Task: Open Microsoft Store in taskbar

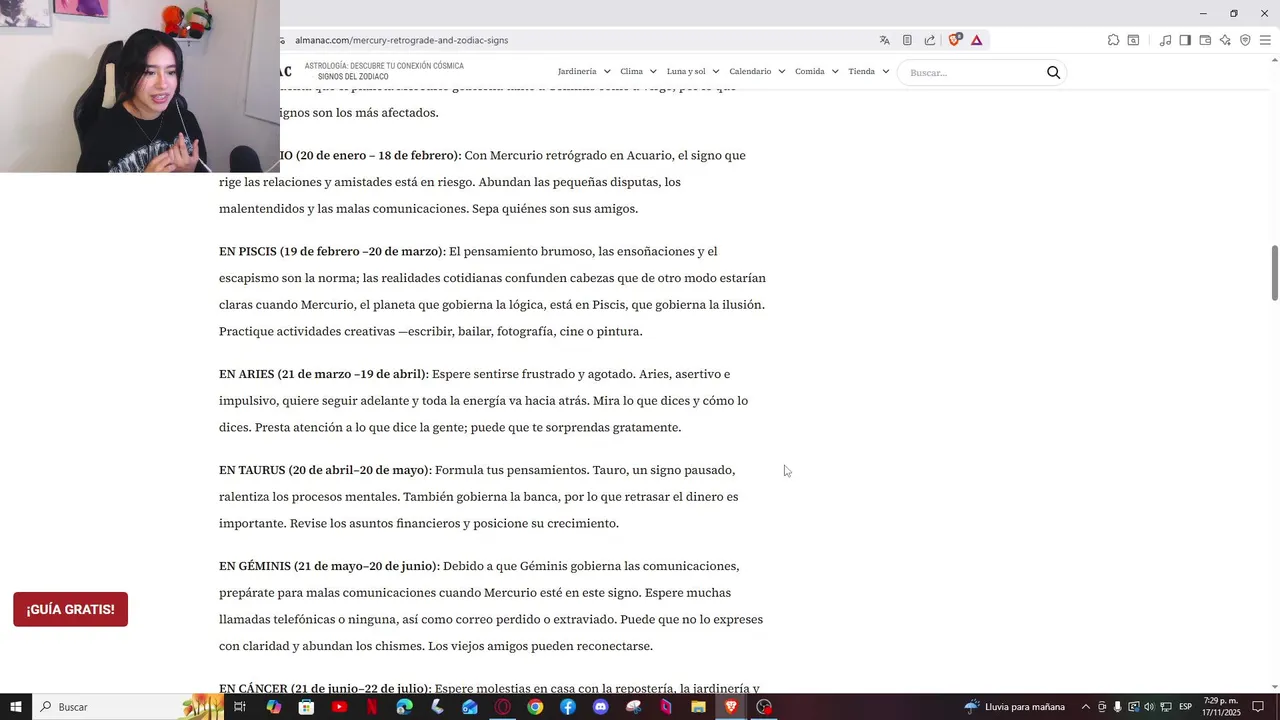Action: pos(306,707)
